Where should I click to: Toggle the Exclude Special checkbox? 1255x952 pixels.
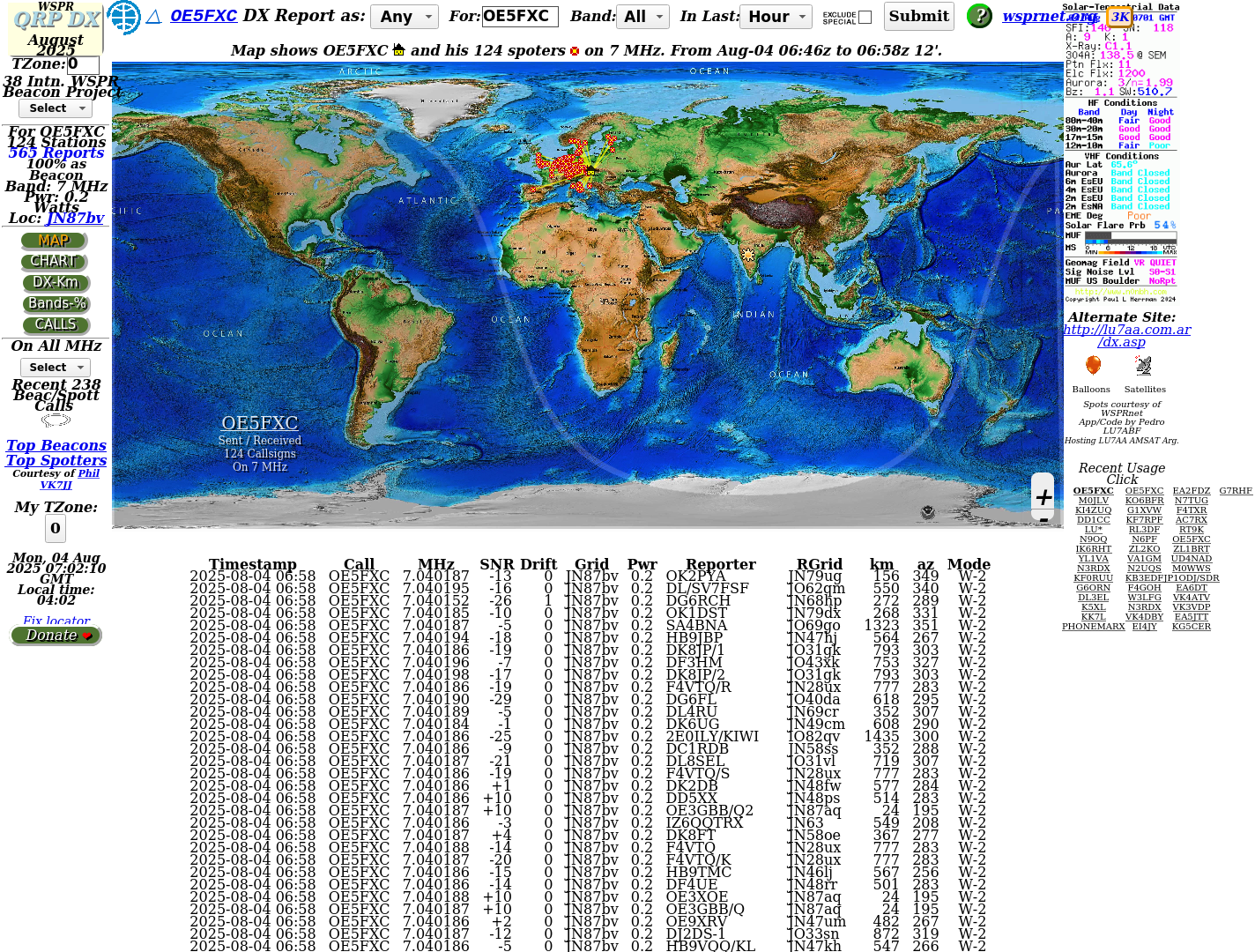865,18
